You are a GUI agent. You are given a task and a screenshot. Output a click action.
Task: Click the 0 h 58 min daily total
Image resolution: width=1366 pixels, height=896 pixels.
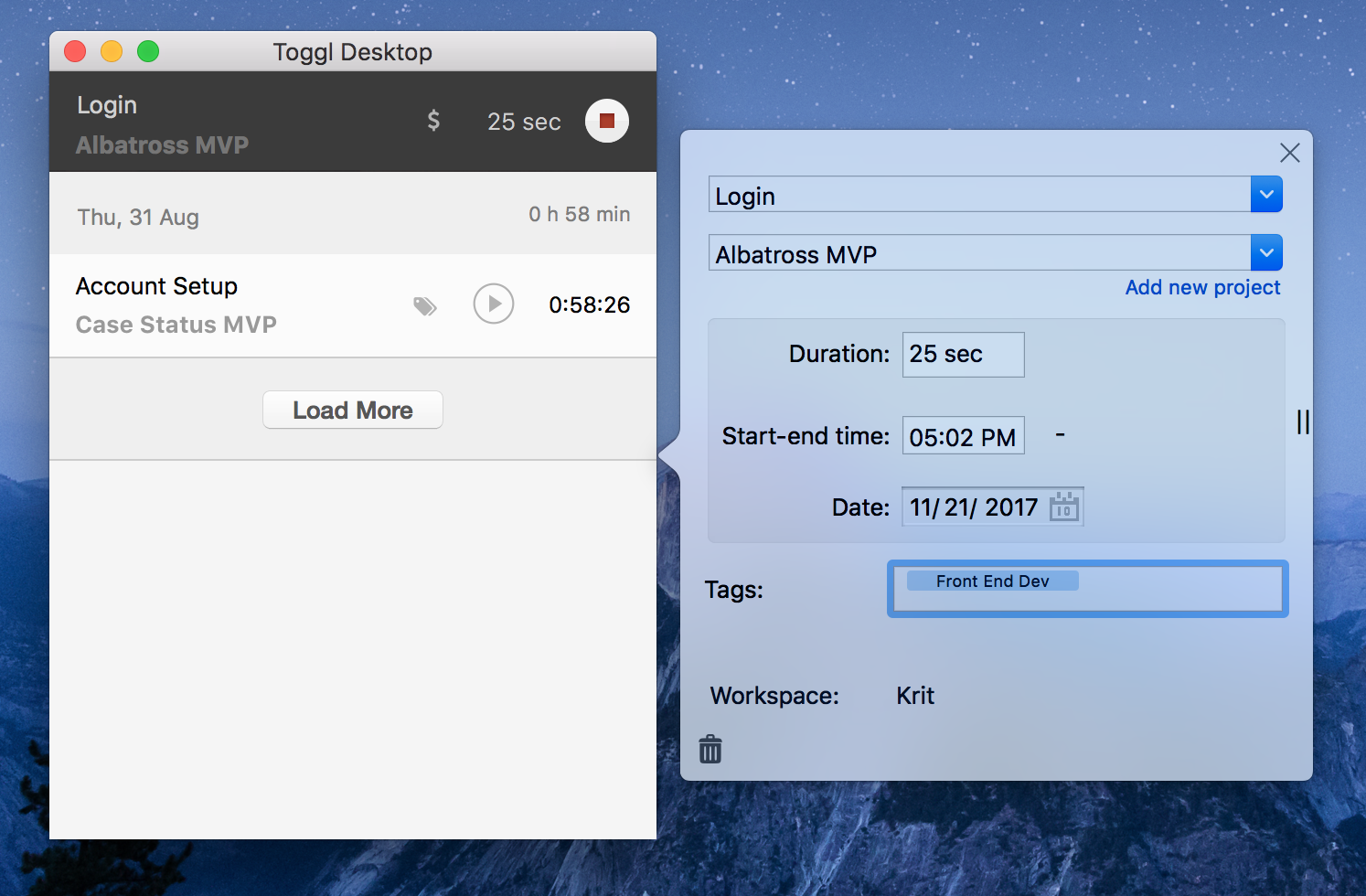click(580, 214)
